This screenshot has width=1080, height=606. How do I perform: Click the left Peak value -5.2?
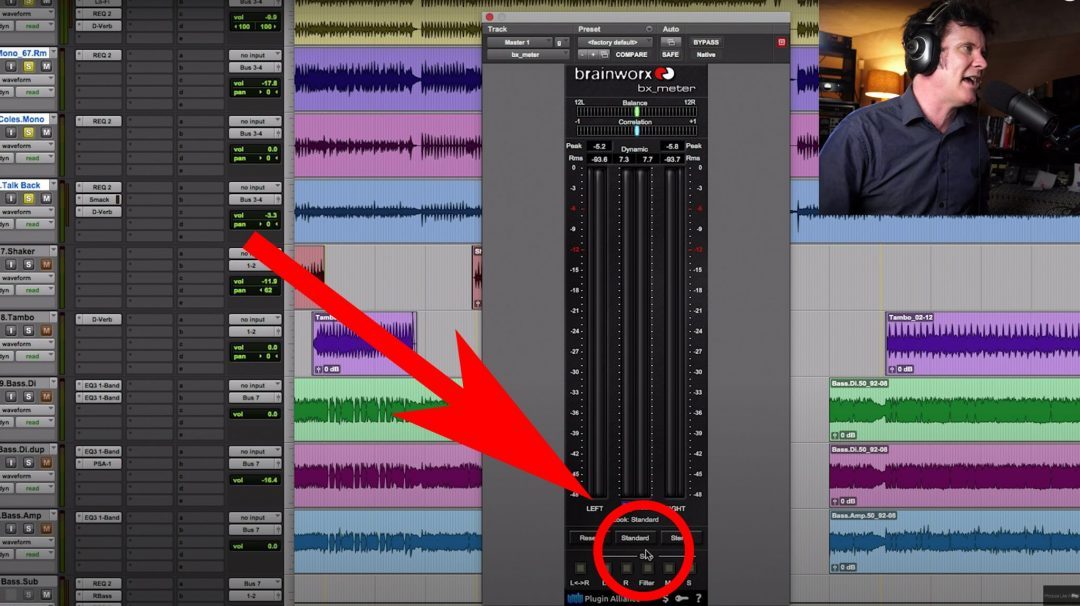coord(599,147)
